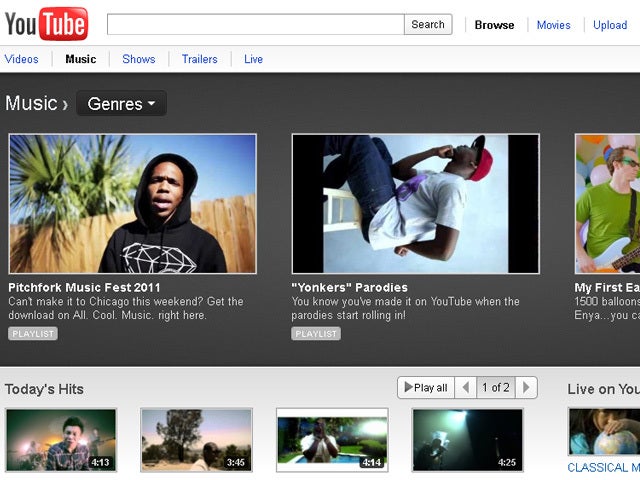Click the CLASSICAL M... link
This screenshot has width=640, height=480.
point(603,467)
